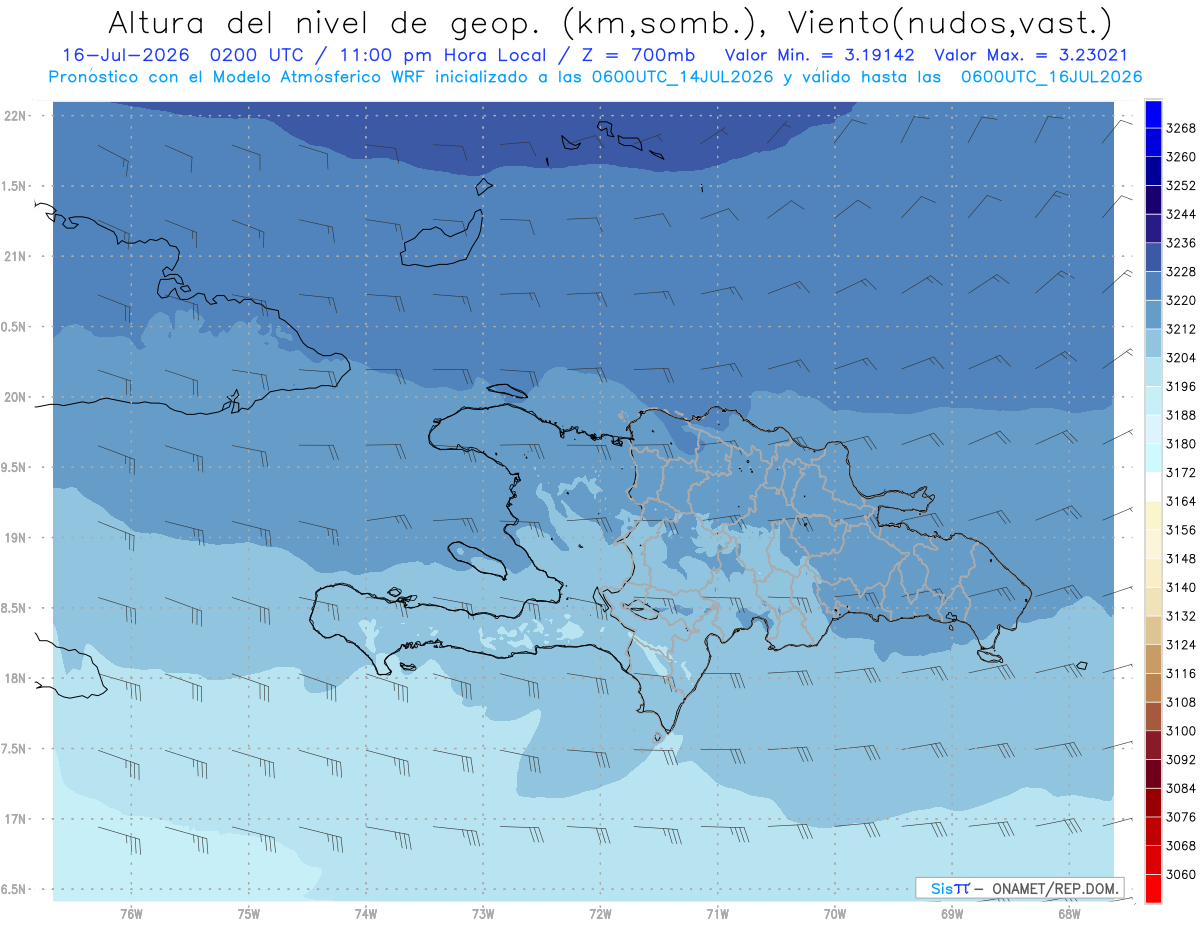Image resolution: width=1200 pixels, height=927 pixels.
Task: Click the legend value 3236
Action: [1180, 243]
